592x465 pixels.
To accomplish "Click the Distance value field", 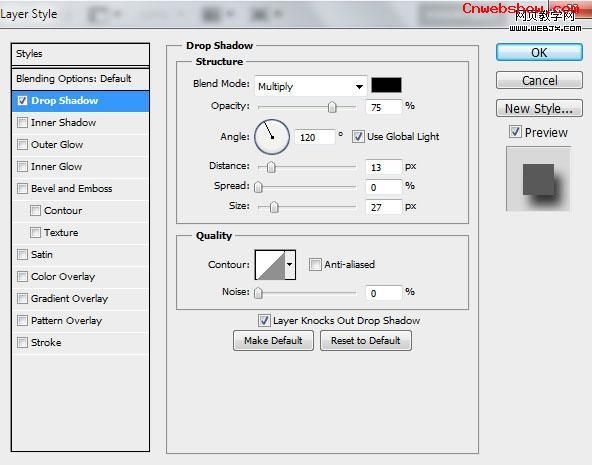I will pyautogui.click(x=383, y=167).
